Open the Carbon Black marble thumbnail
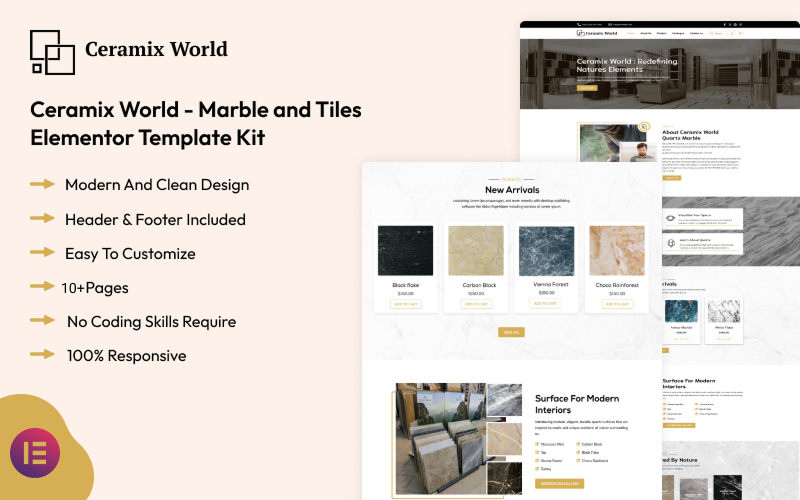Screen dimensions: 800x500 click(x=475, y=251)
